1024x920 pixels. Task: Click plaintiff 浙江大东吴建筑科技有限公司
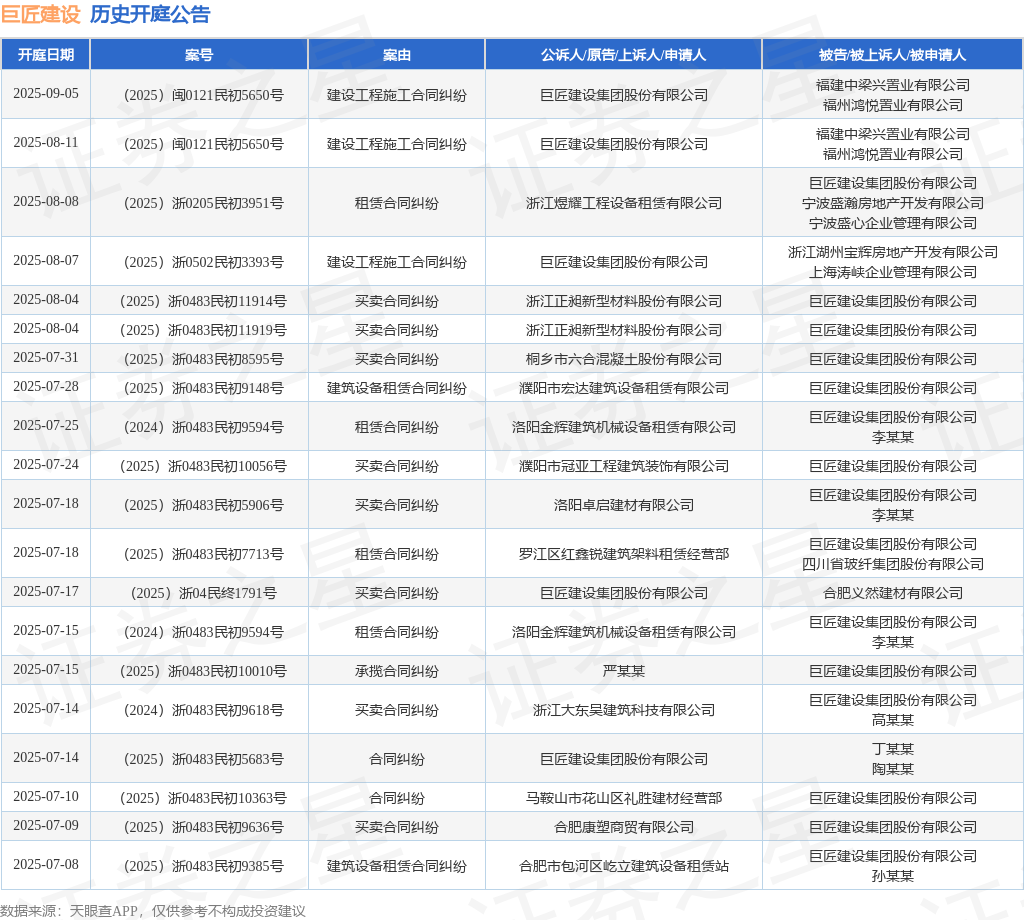[624, 710]
